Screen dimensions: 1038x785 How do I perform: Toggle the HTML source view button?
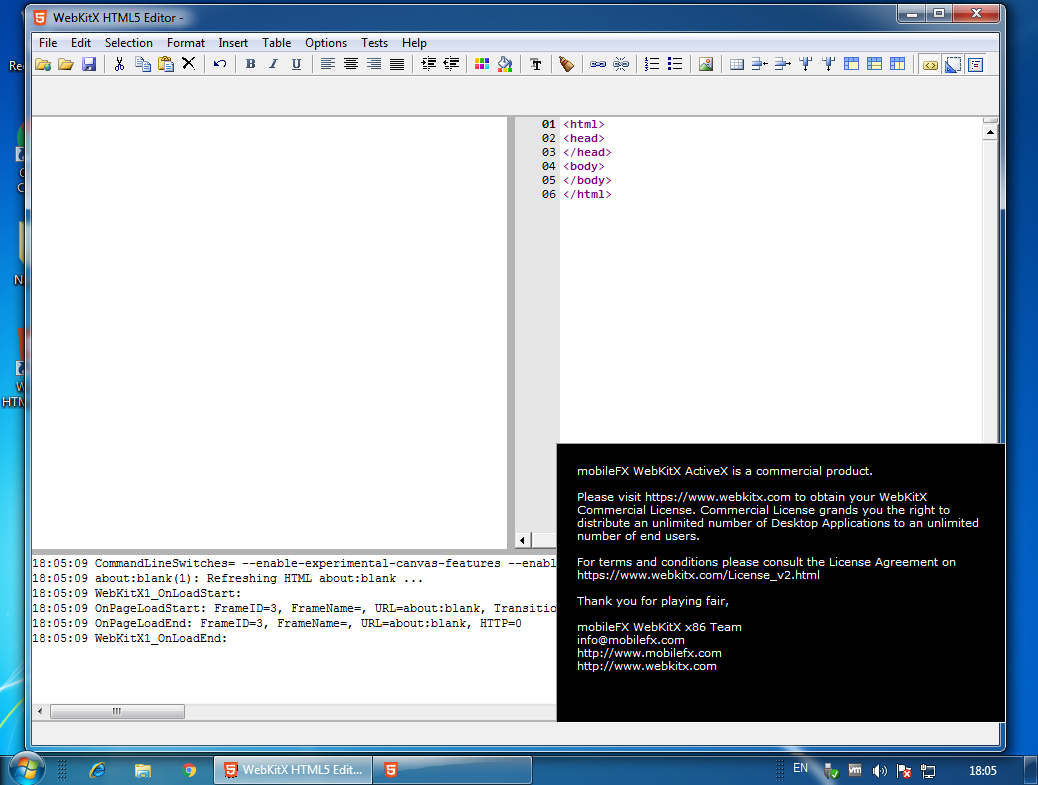coord(930,64)
